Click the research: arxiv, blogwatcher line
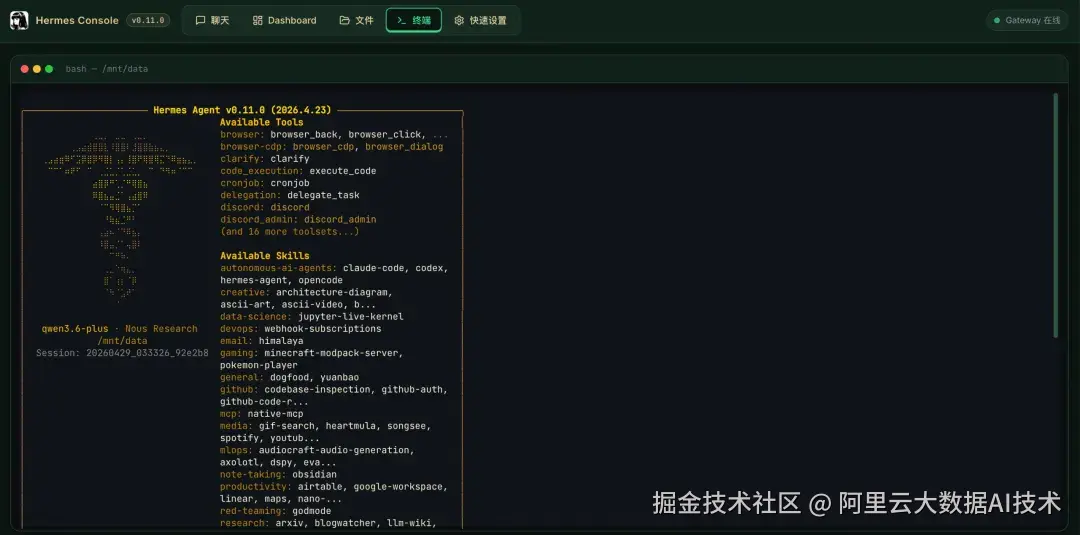The width and height of the screenshot is (1080, 535). coord(329,523)
